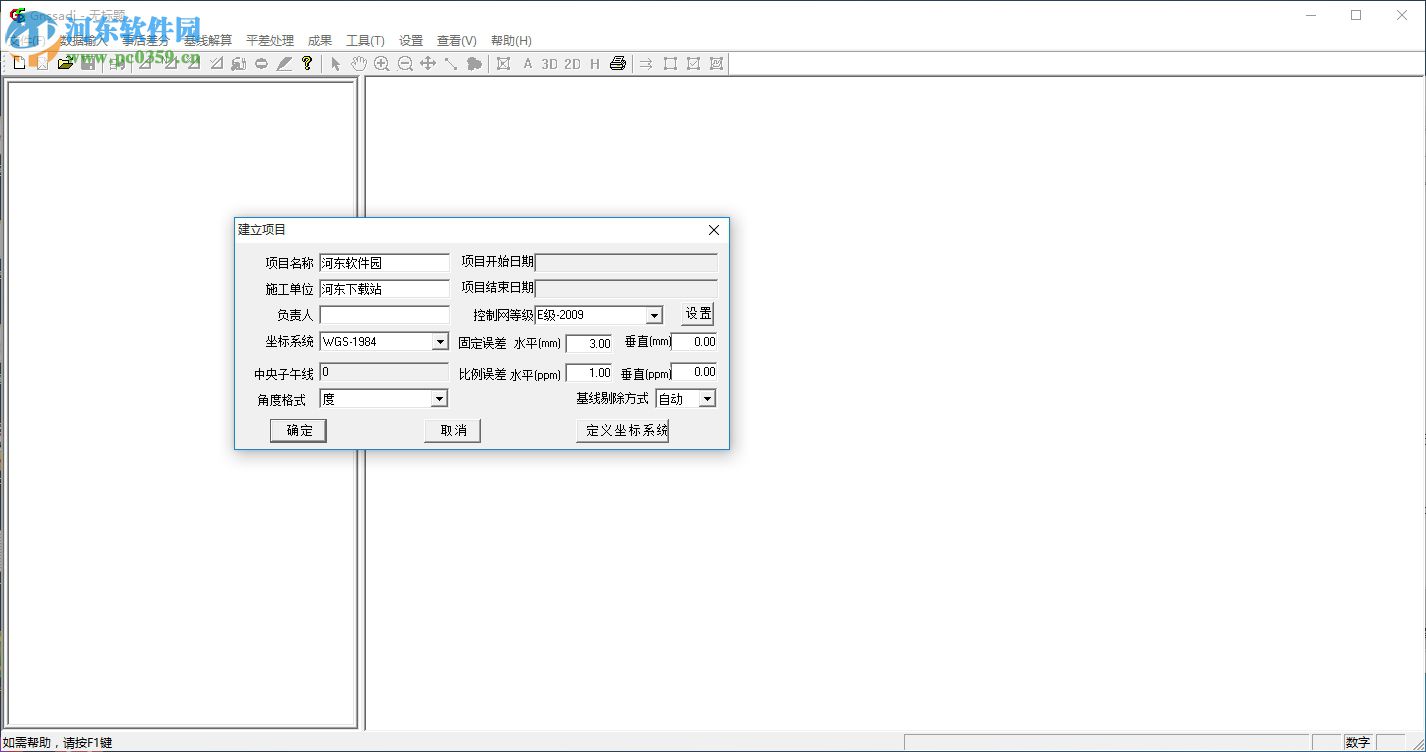Click the crossed box network icon
This screenshot has width=1426, height=752.
(x=503, y=63)
